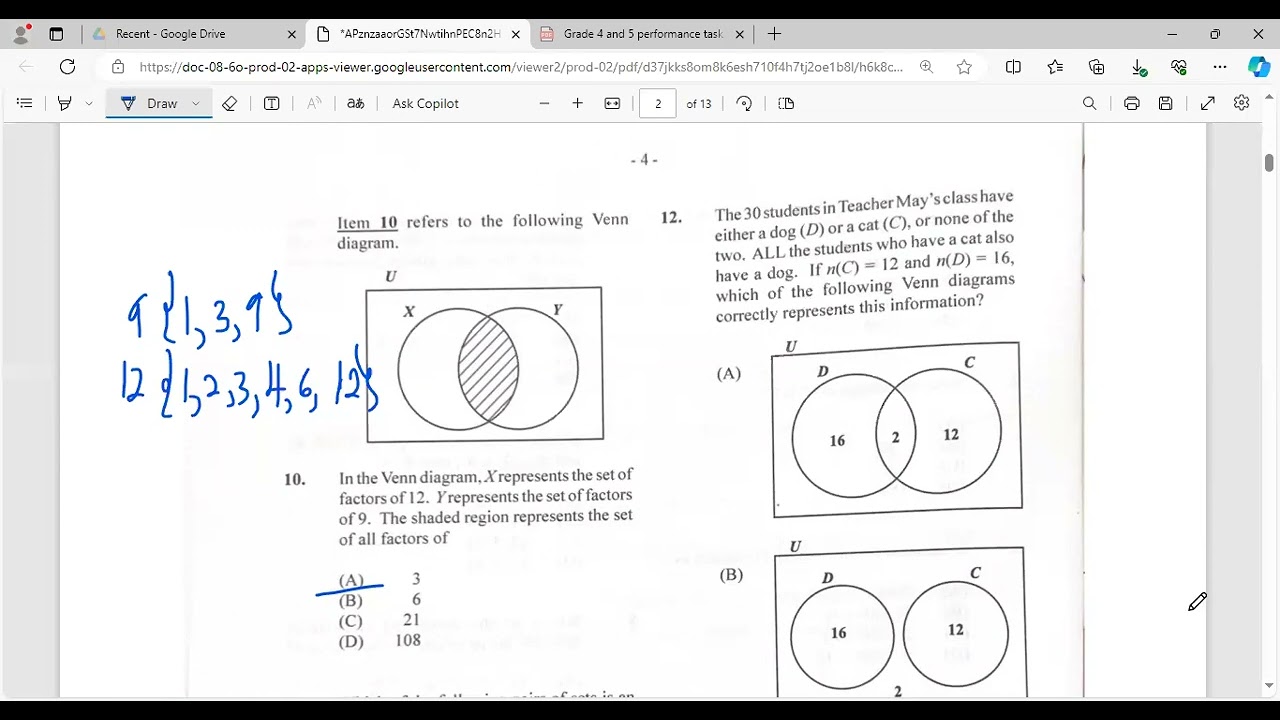Screen dimensions: 1280x720
Task: Click the browser zoom magnifier in address bar
Action: (927, 67)
